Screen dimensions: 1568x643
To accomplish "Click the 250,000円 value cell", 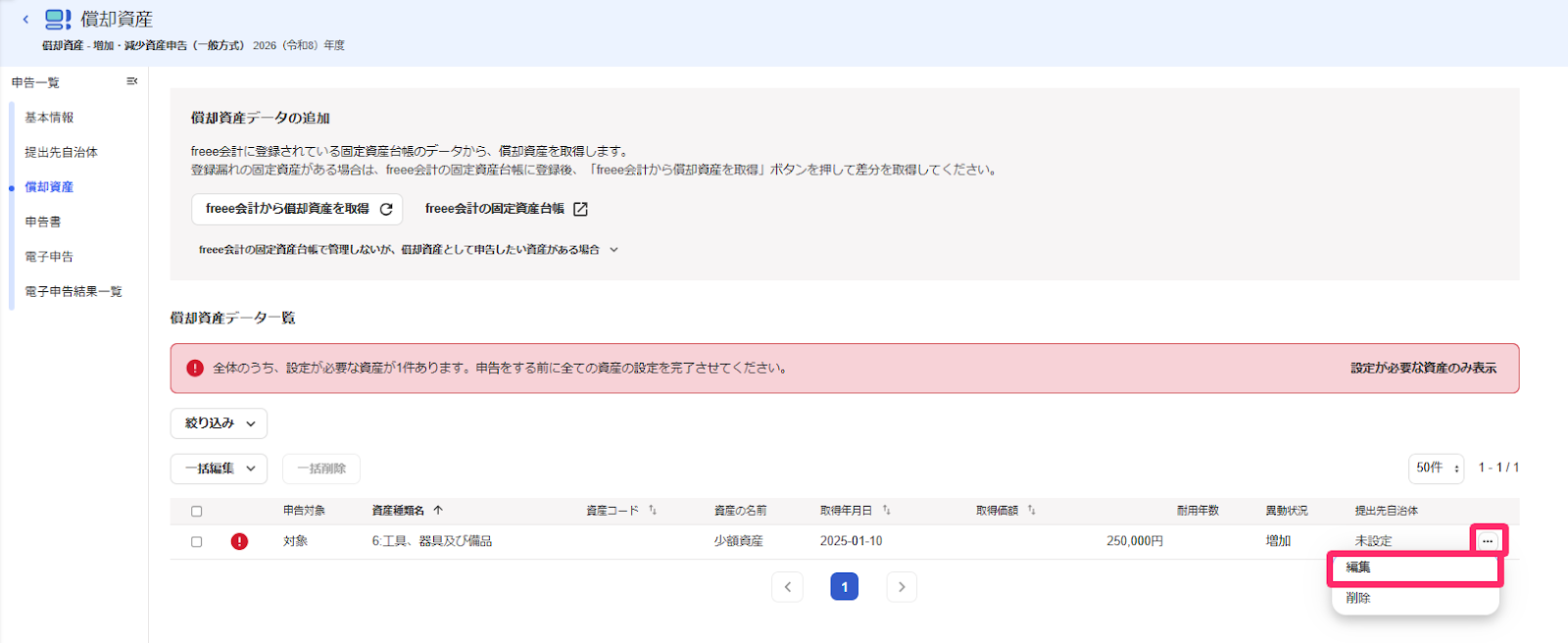I will tap(1135, 541).
